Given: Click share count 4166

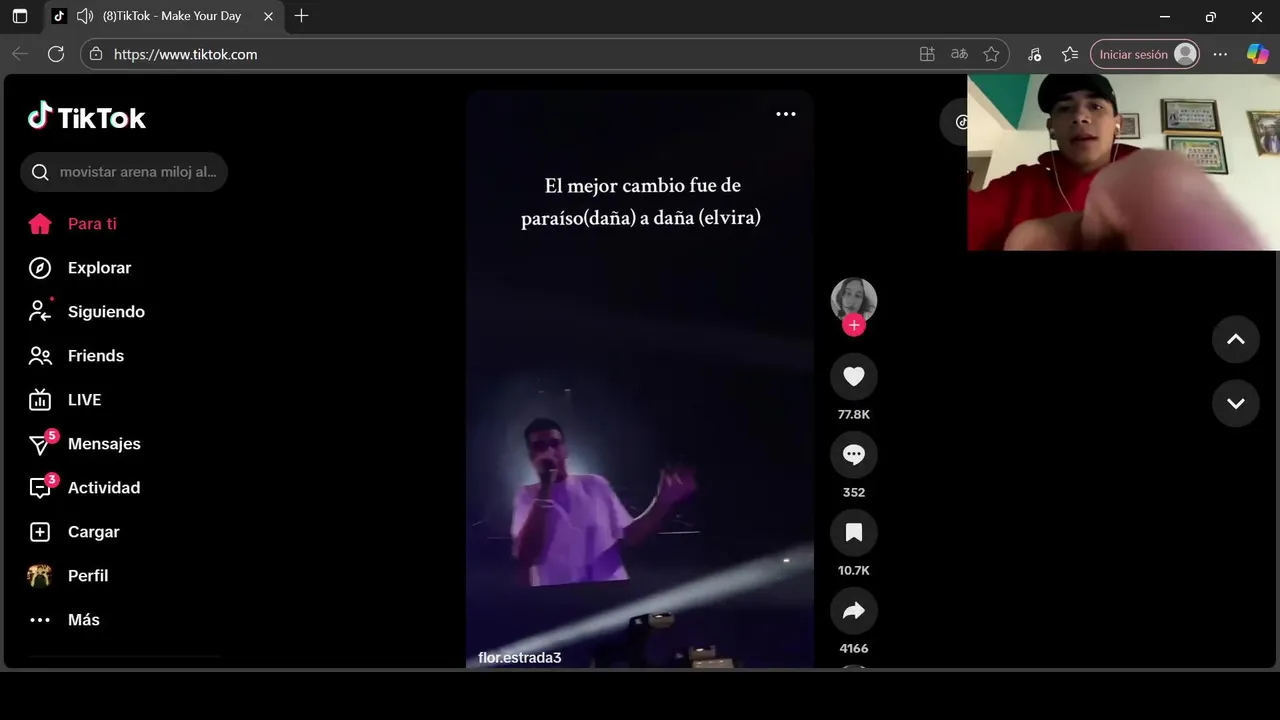Looking at the screenshot, I should coord(854,648).
